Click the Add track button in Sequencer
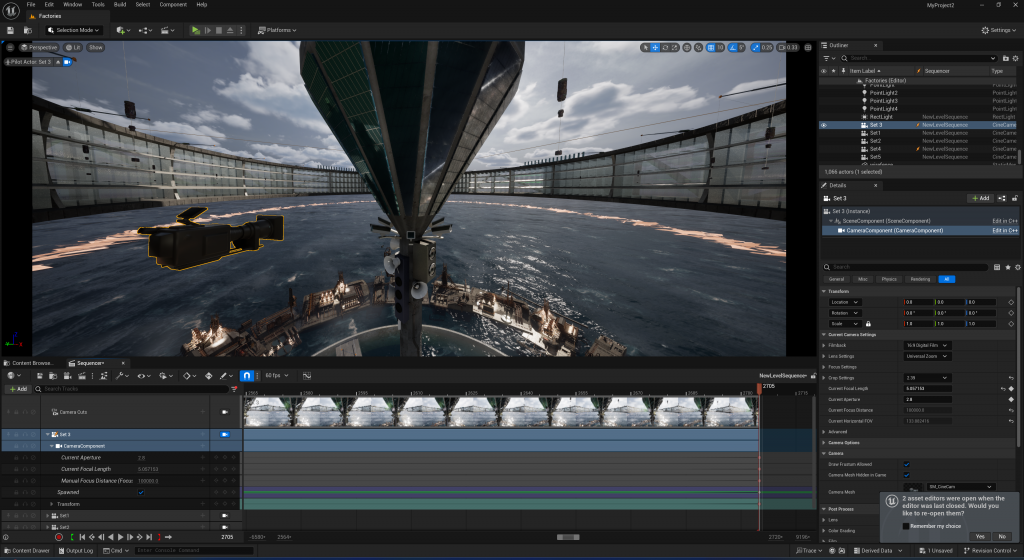Screen dimensions: 1024x560 [x=17, y=389]
